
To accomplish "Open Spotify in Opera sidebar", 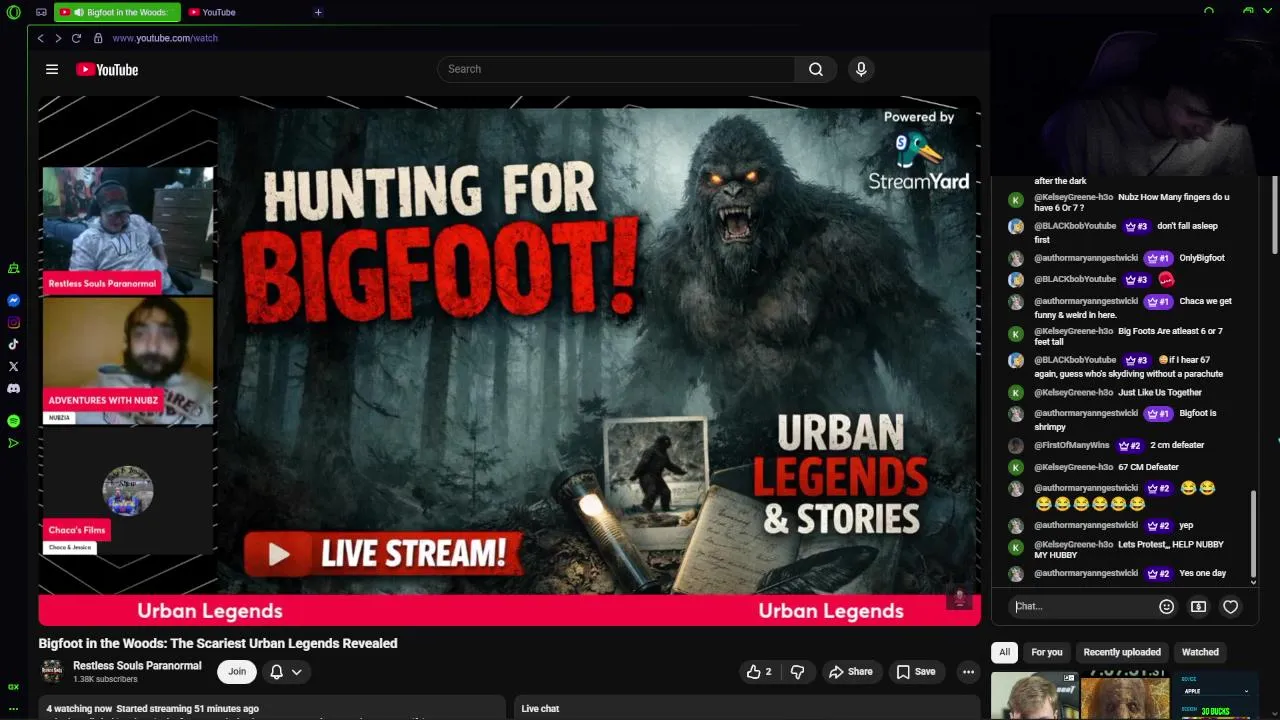I will [14, 421].
